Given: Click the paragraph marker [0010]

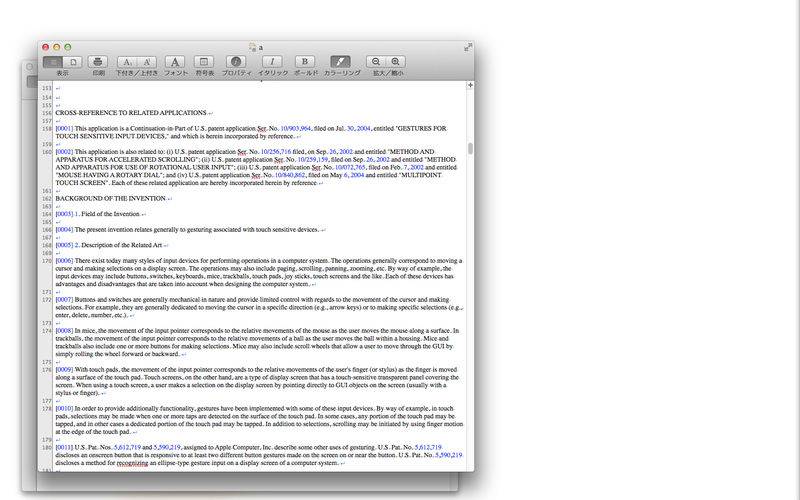Looking at the screenshot, I should pyautogui.click(x=64, y=409).
